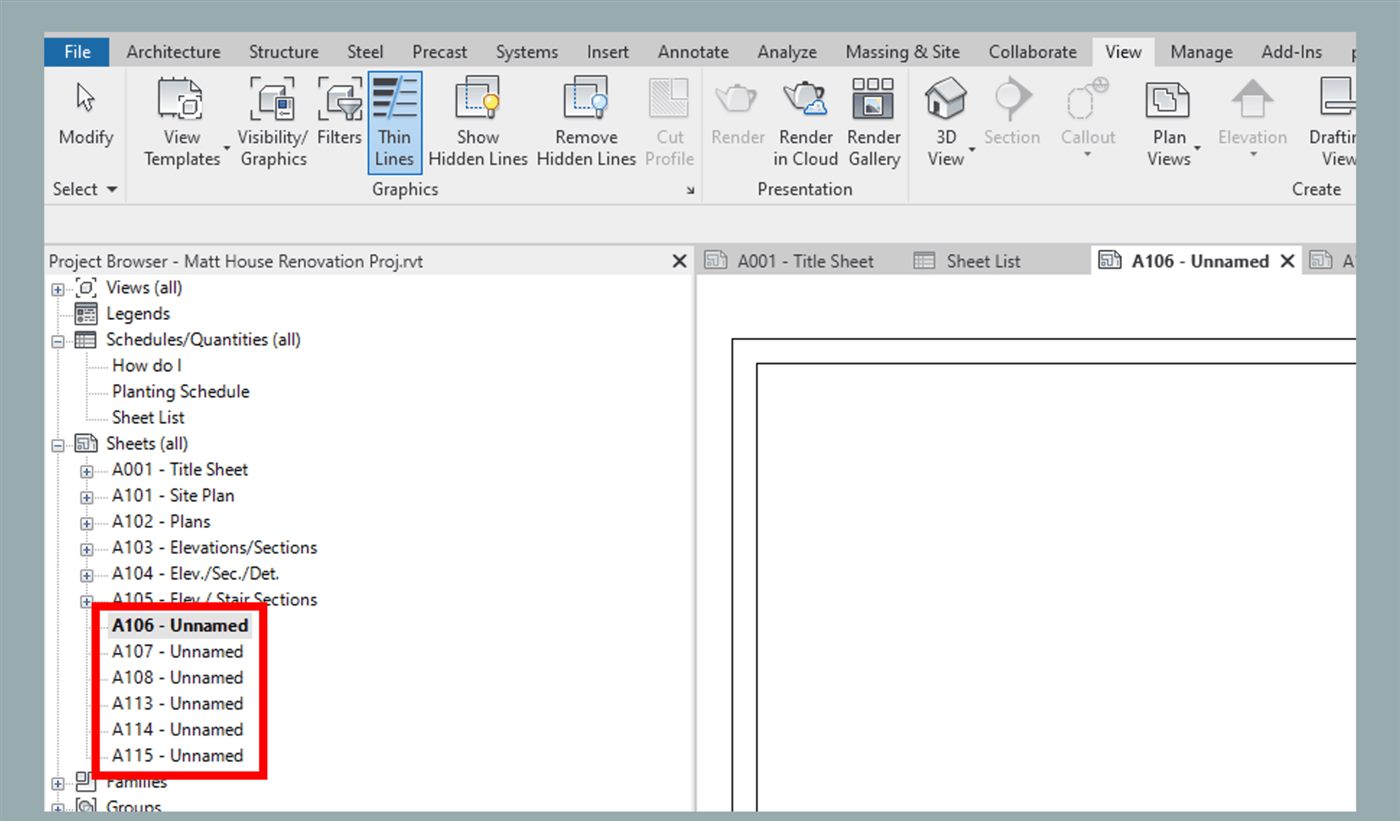This screenshot has width=1400, height=821.
Task: Select sheet A102 - Plans
Action: 161,521
